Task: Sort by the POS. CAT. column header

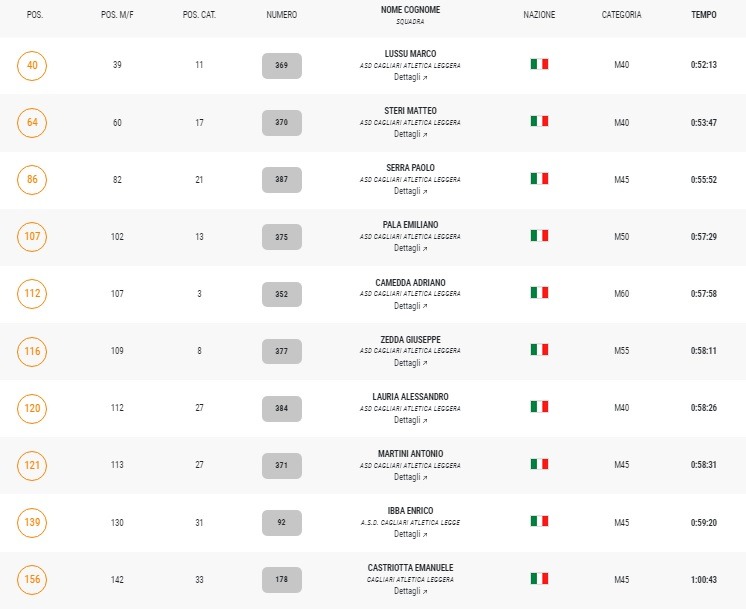Action: [199, 15]
